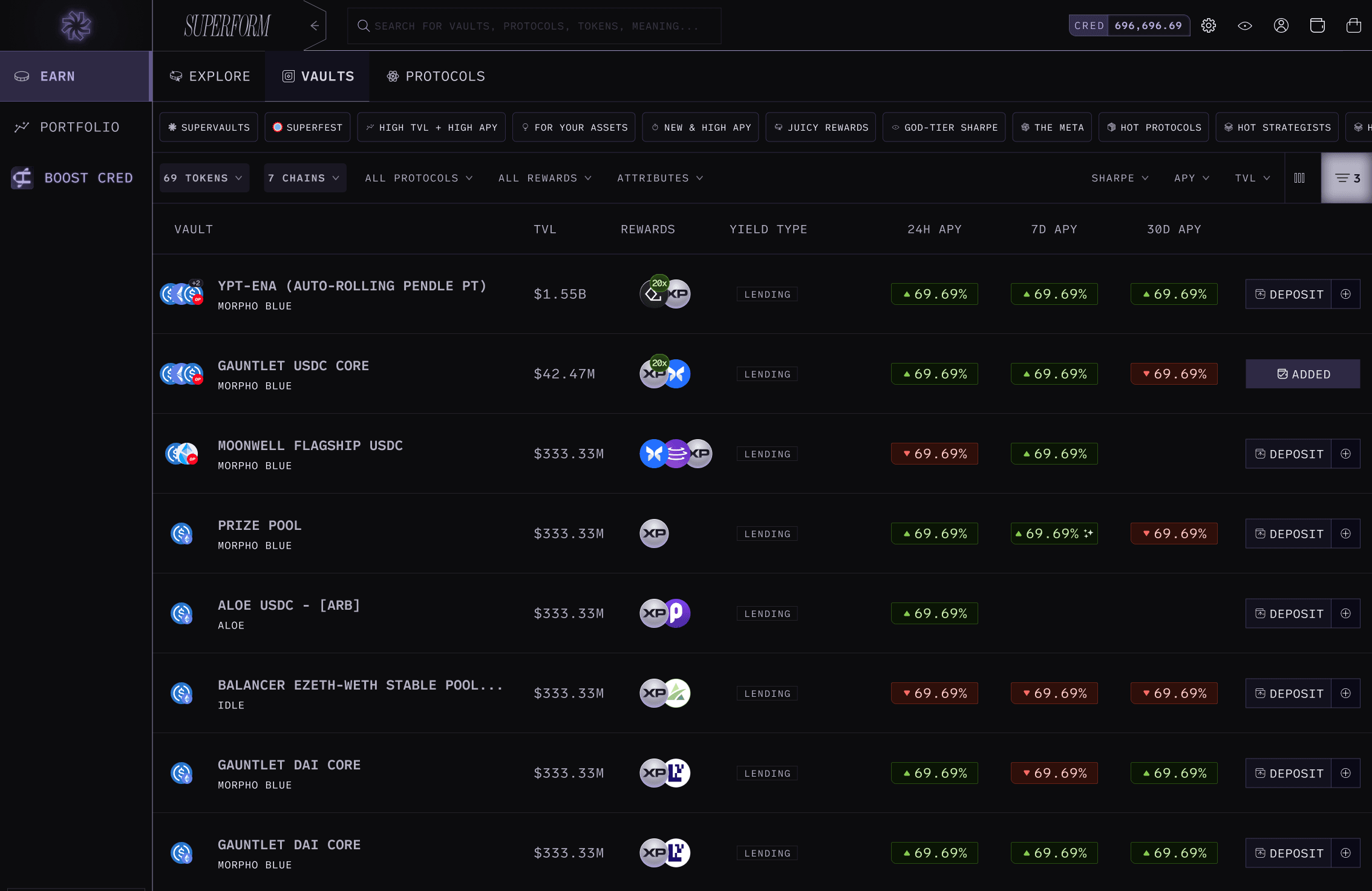Screen dimensions: 1372x891
Task: Toggle the eye visibility icon
Action: [1245, 25]
